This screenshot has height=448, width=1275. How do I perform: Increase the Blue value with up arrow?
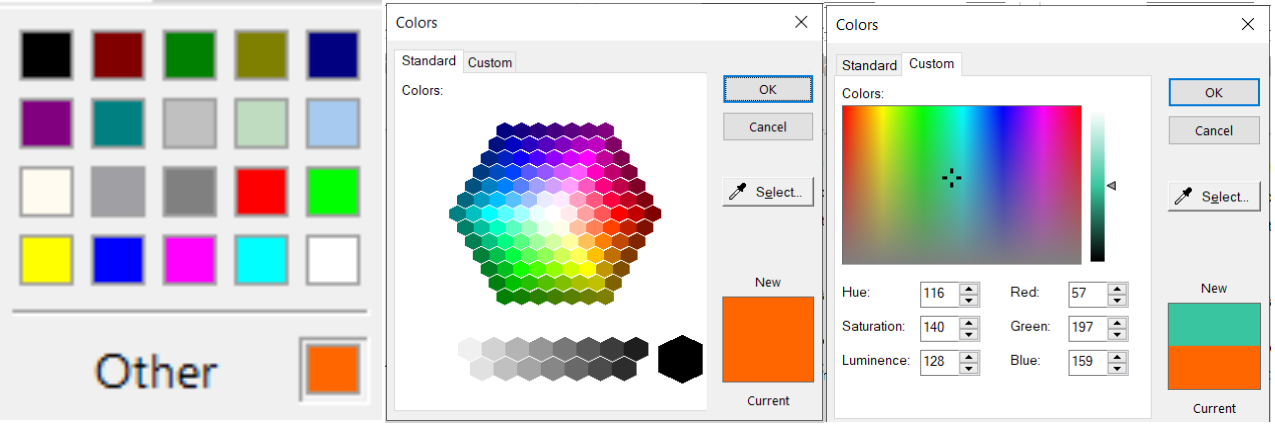[x=1118, y=356]
